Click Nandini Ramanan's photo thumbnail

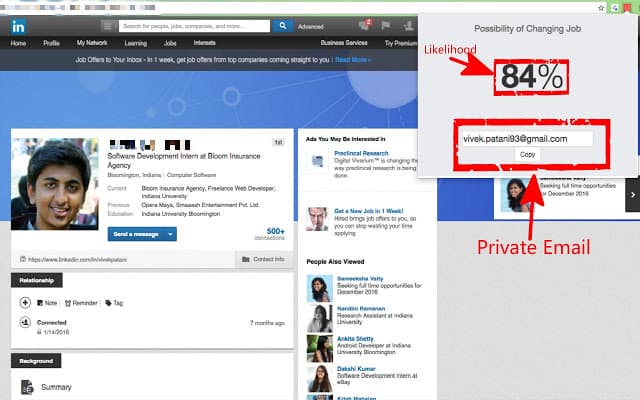(320, 318)
